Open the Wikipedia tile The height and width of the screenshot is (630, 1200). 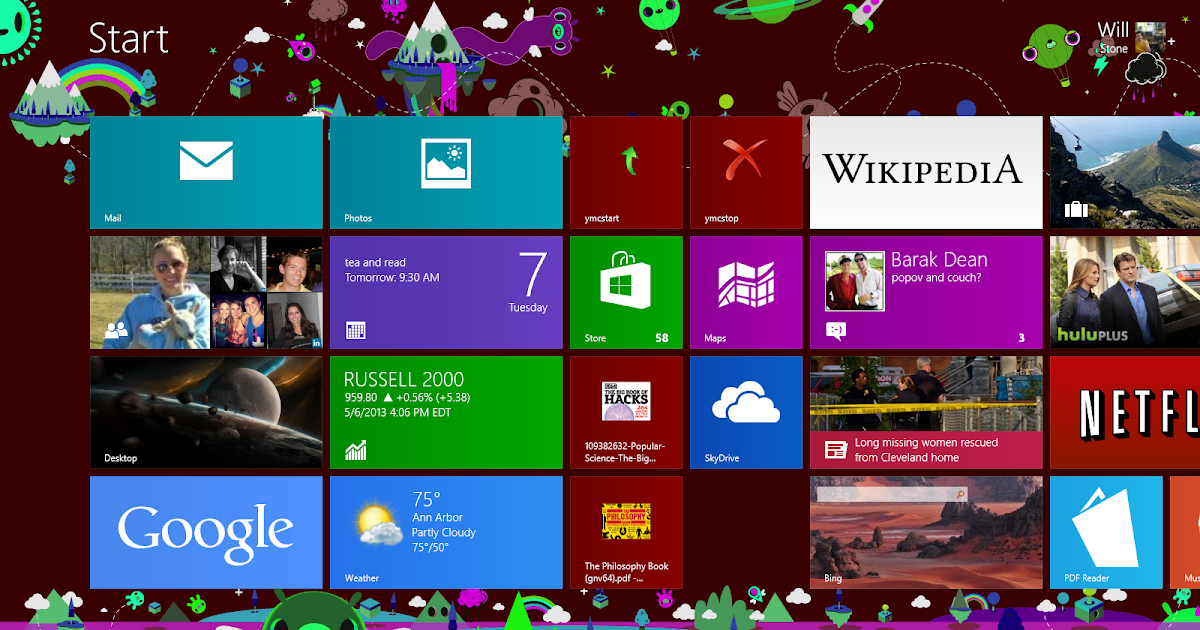(x=926, y=172)
